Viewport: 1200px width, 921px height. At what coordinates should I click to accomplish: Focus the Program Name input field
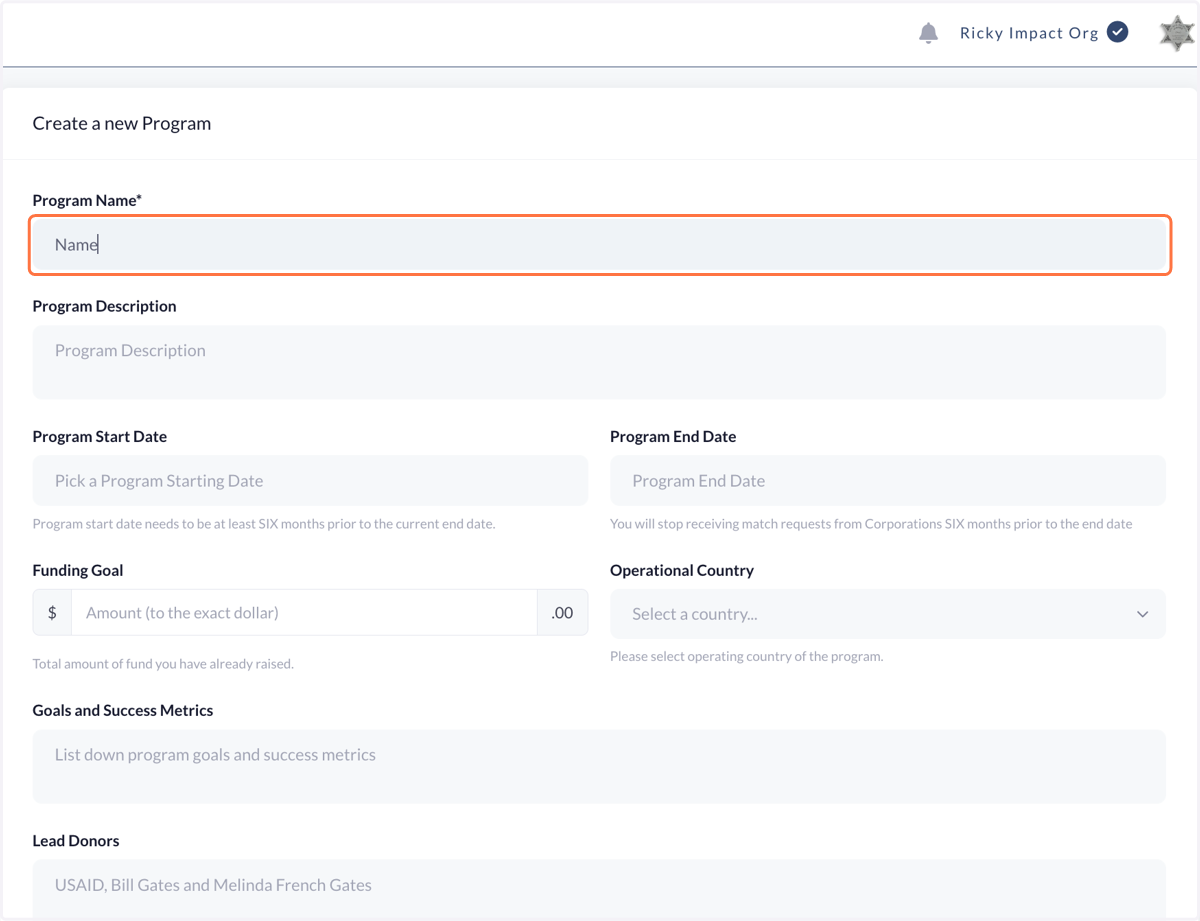click(x=600, y=245)
